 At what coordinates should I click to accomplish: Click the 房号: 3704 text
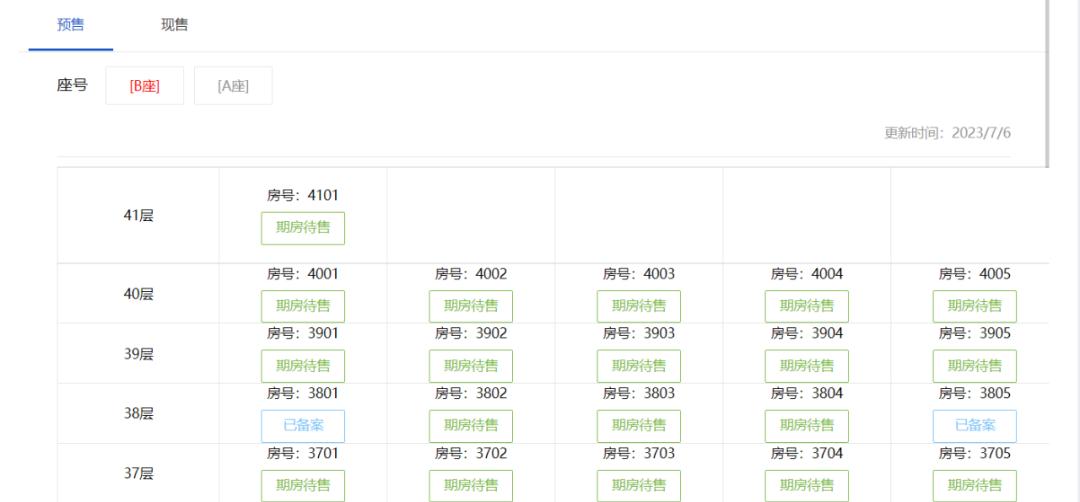(x=807, y=453)
